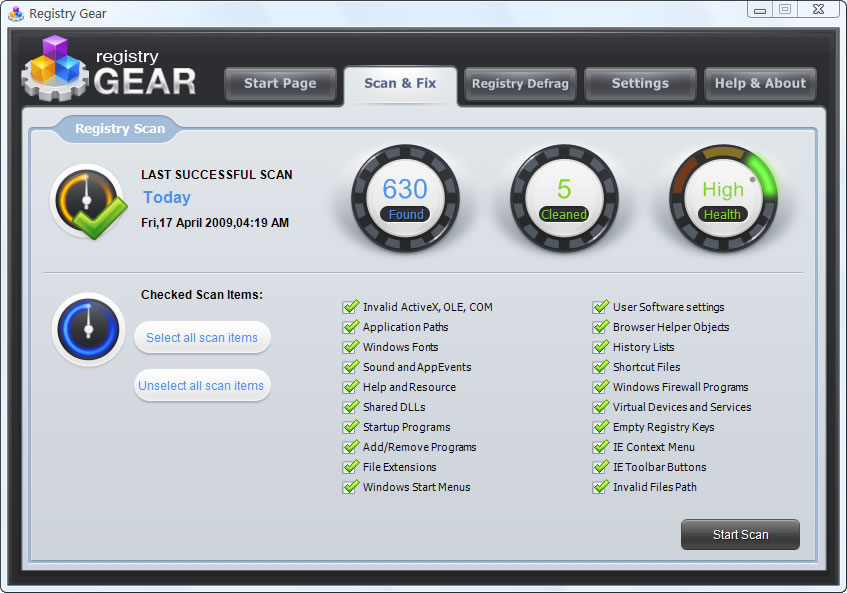Click the Registry Gear cubes logo
The width and height of the screenshot is (847, 593).
(55, 69)
